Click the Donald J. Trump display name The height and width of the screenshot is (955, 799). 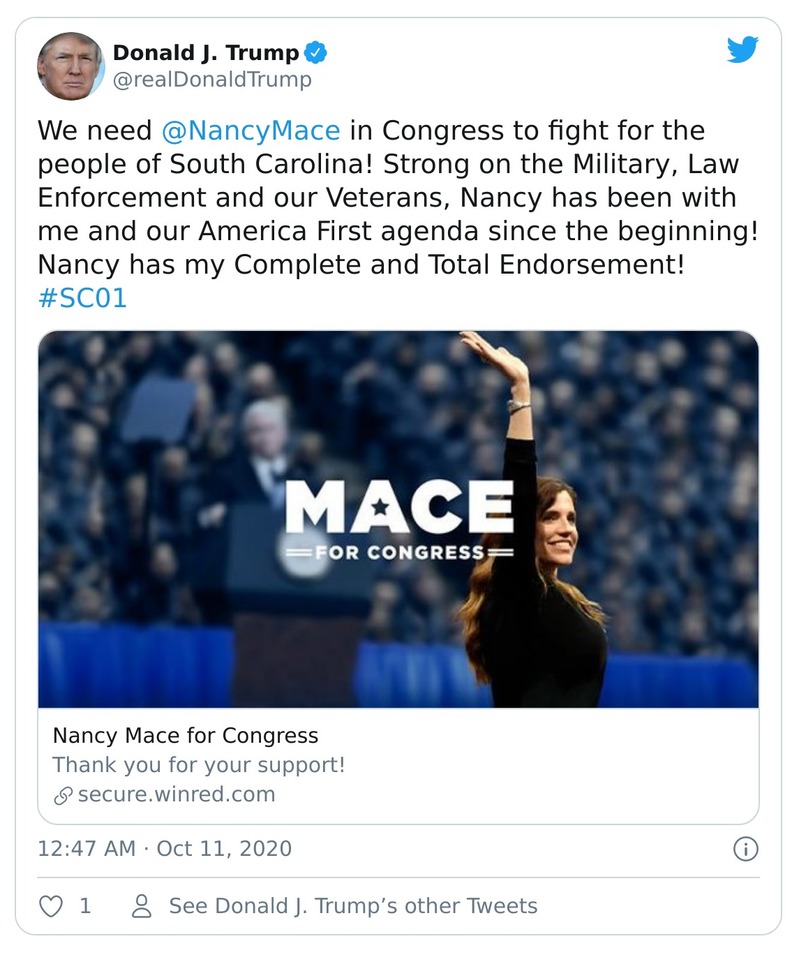pos(205,52)
